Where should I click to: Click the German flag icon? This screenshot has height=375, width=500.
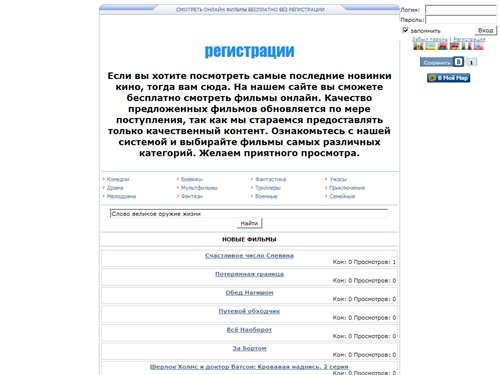(455, 46)
